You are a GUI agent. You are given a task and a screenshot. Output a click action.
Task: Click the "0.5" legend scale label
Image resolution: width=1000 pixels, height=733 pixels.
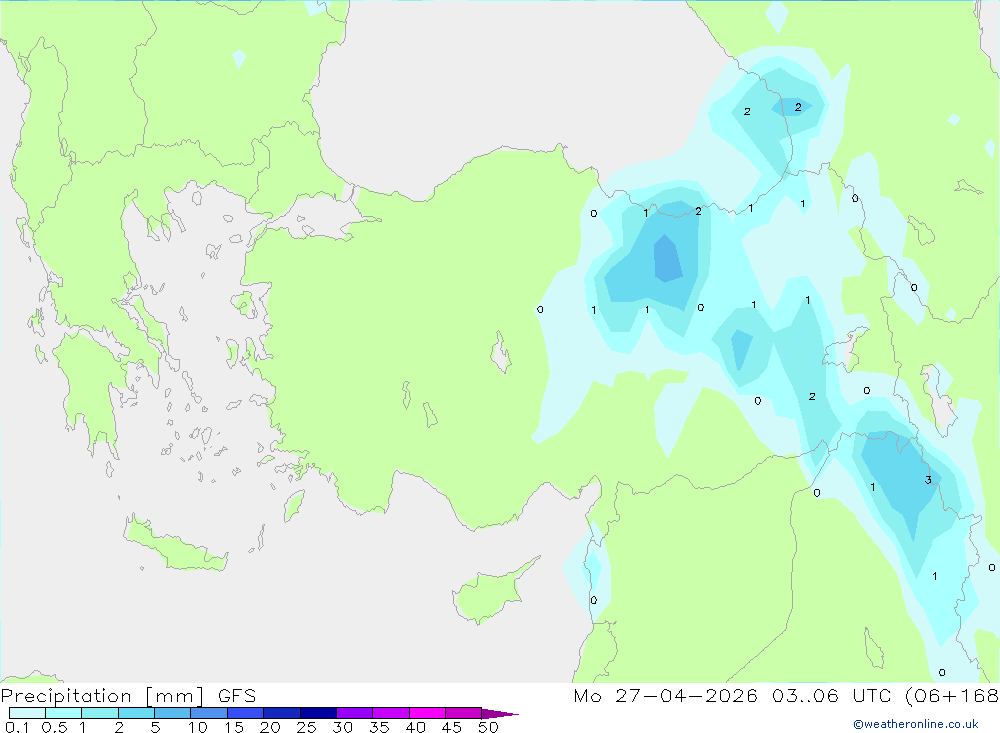tap(54, 727)
